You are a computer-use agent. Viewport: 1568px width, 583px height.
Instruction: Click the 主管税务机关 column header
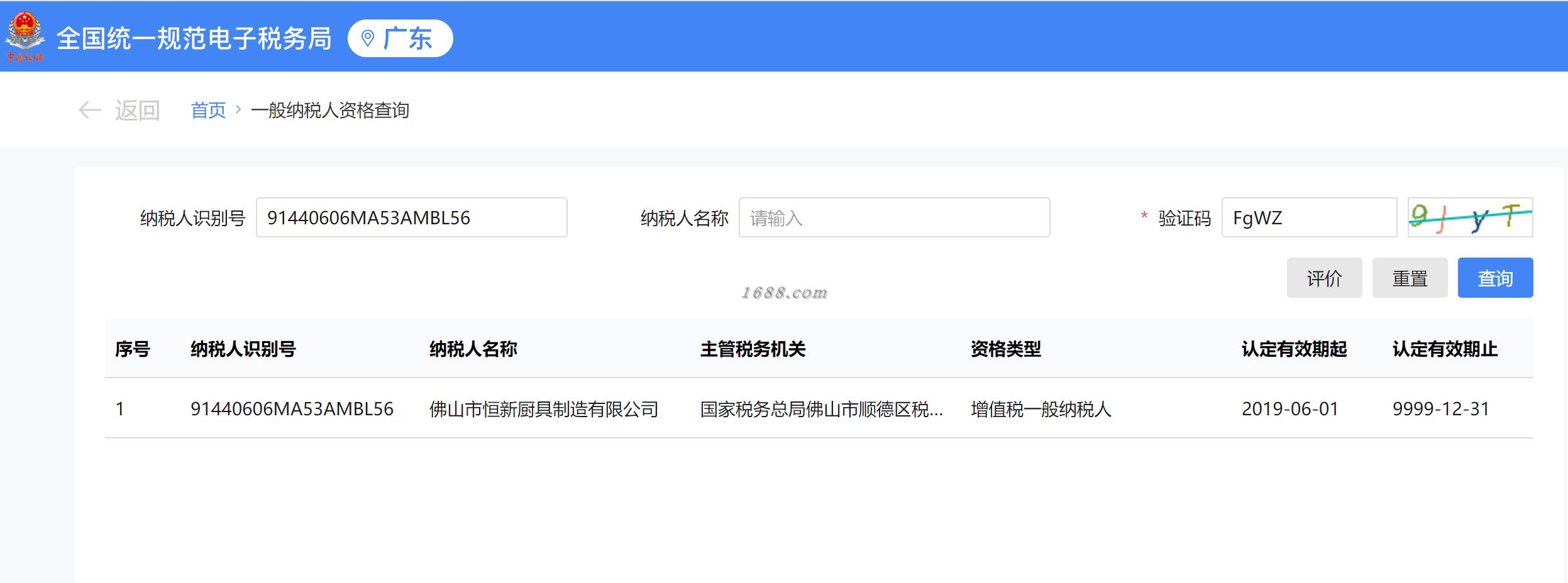753,349
